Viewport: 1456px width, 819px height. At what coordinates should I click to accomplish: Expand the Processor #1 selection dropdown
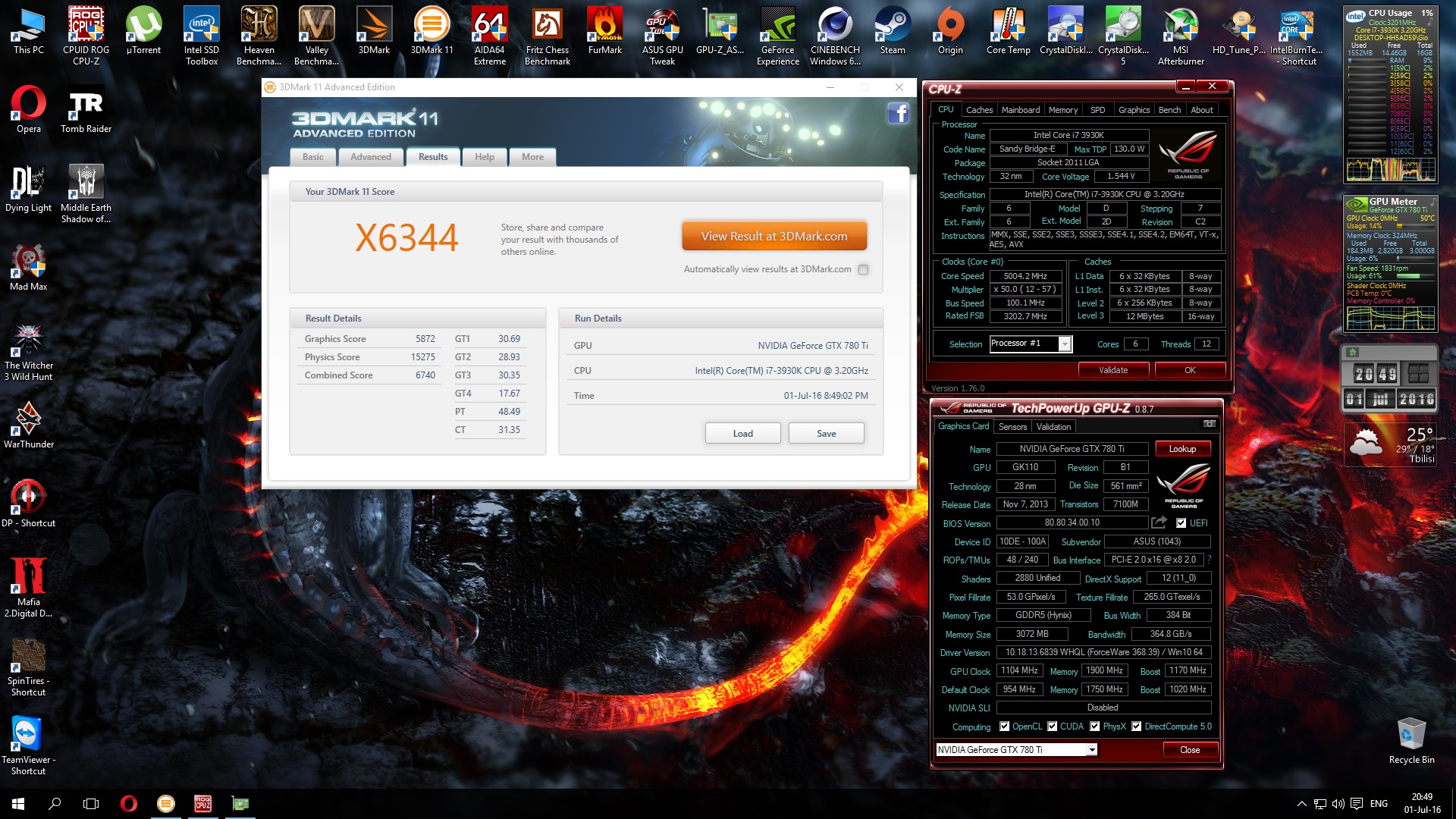click(x=1065, y=344)
